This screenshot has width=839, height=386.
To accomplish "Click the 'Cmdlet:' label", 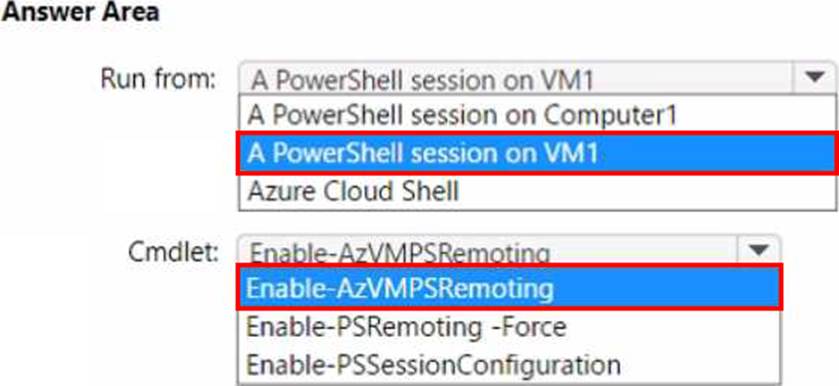I will coord(172,251).
